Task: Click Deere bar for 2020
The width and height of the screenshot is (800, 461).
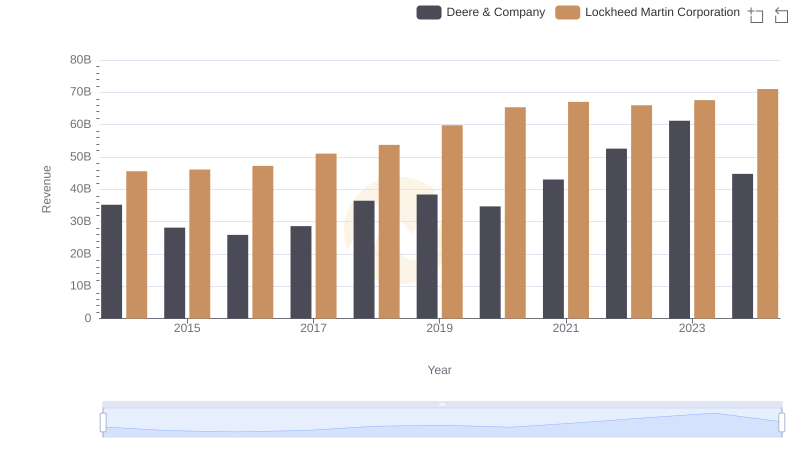Action: 490,262
